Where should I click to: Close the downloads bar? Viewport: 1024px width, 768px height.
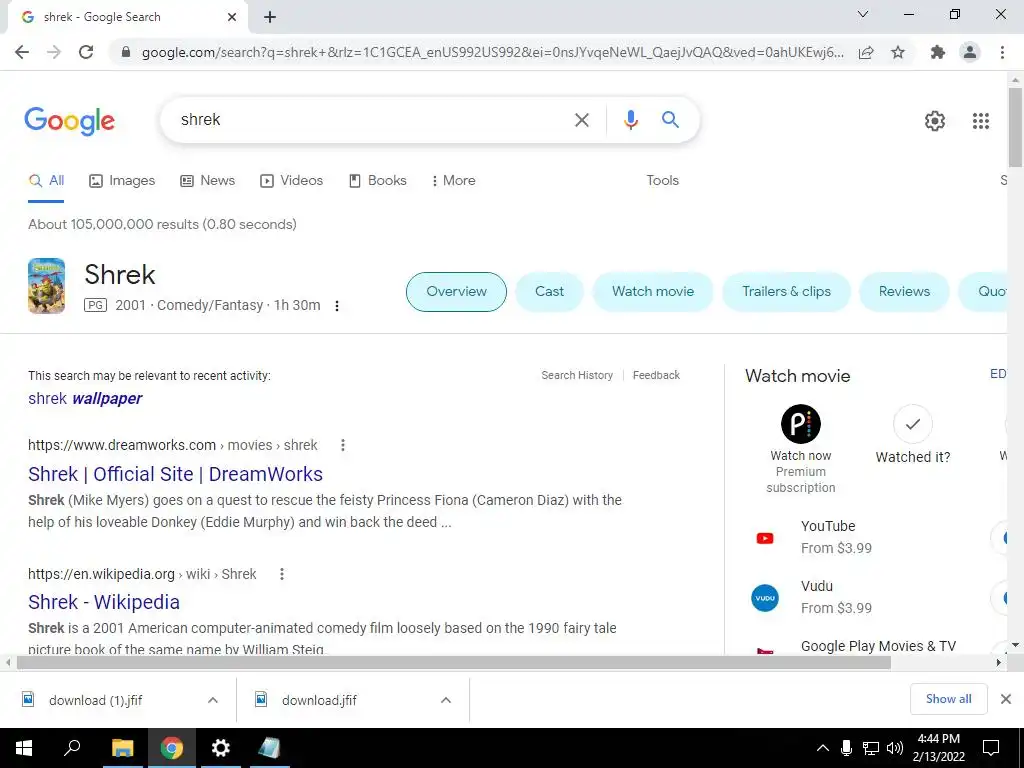[1006, 699]
